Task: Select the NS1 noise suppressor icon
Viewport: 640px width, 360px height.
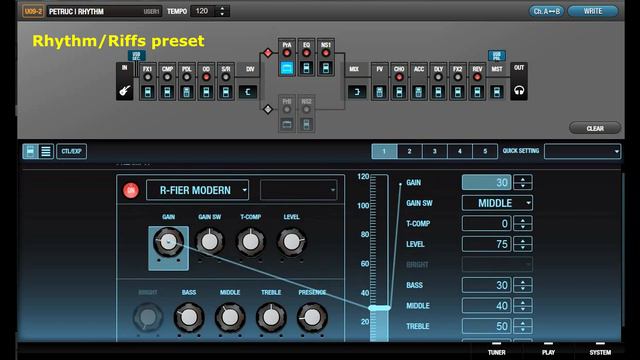Action: [x=326, y=68]
